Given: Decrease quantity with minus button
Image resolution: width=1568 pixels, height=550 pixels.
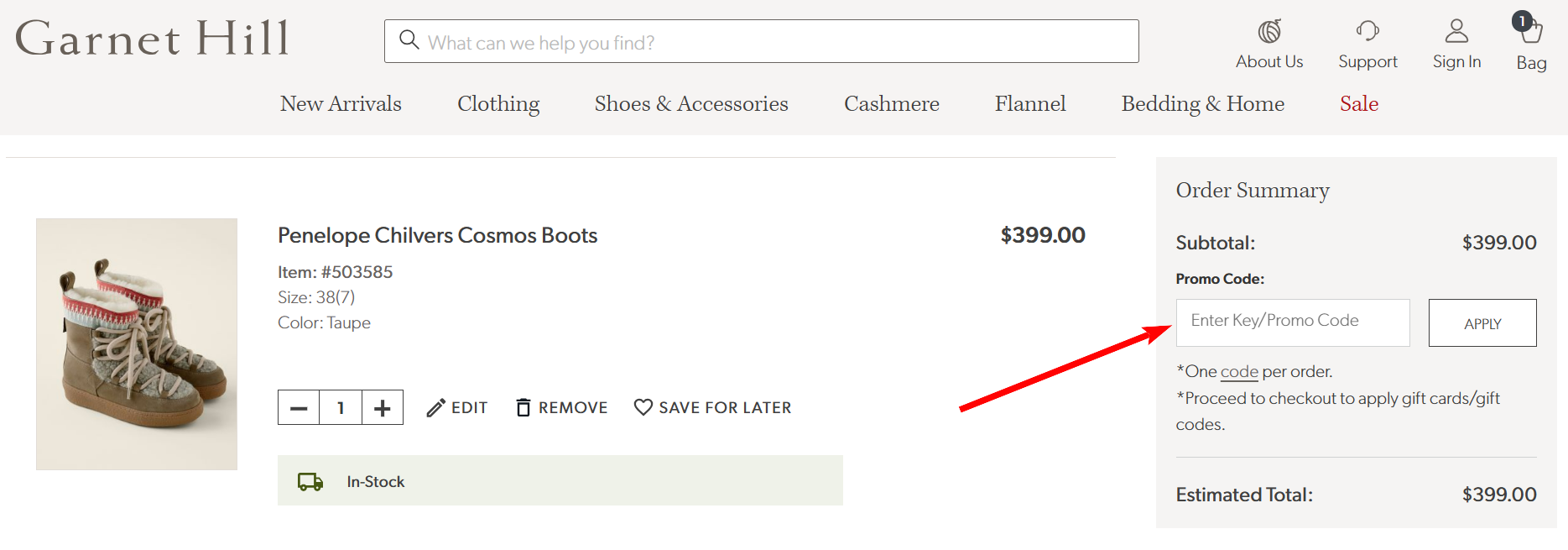Looking at the screenshot, I should [x=299, y=408].
